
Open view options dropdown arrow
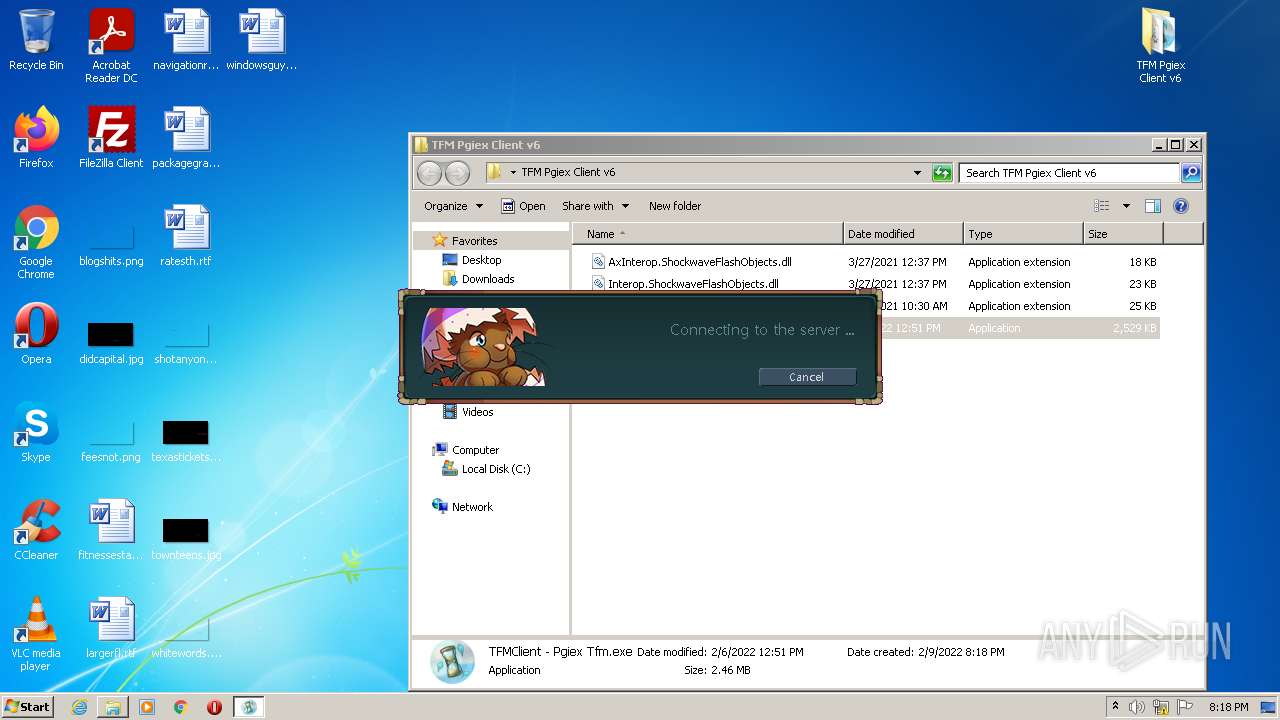[x=1126, y=206]
